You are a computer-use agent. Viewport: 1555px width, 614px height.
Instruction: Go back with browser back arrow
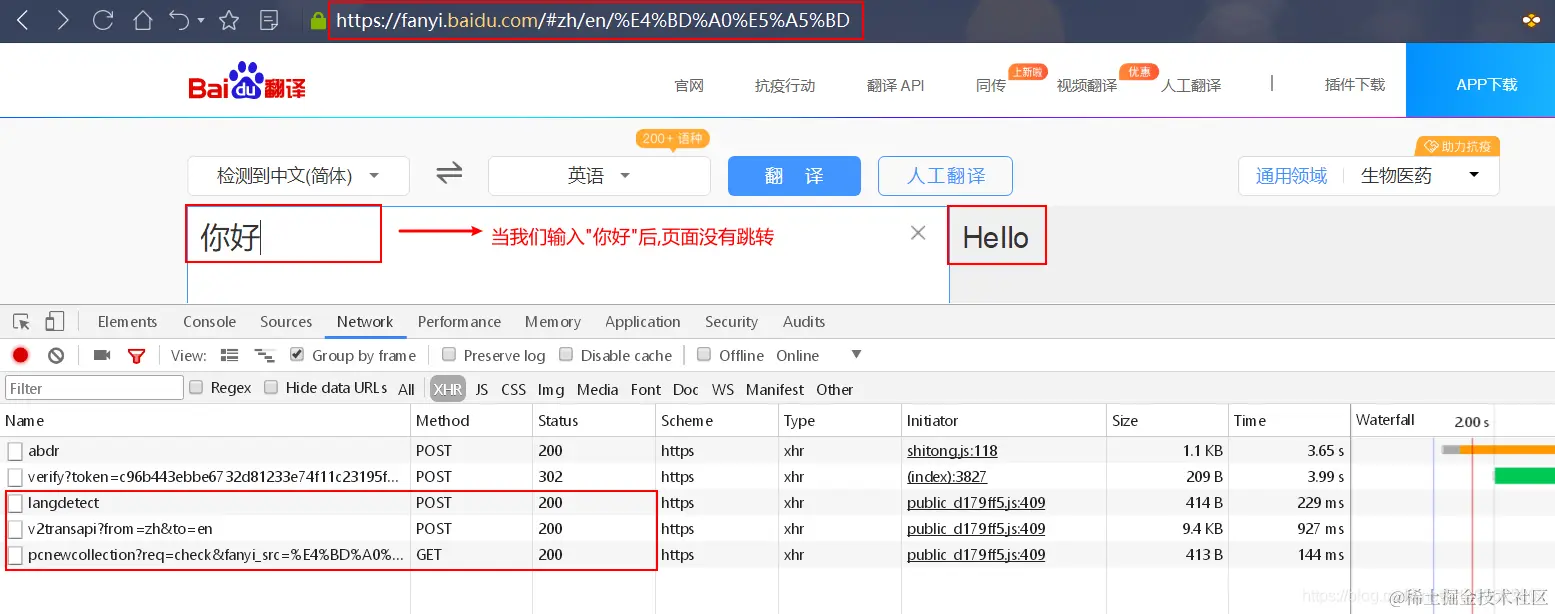coord(23,20)
